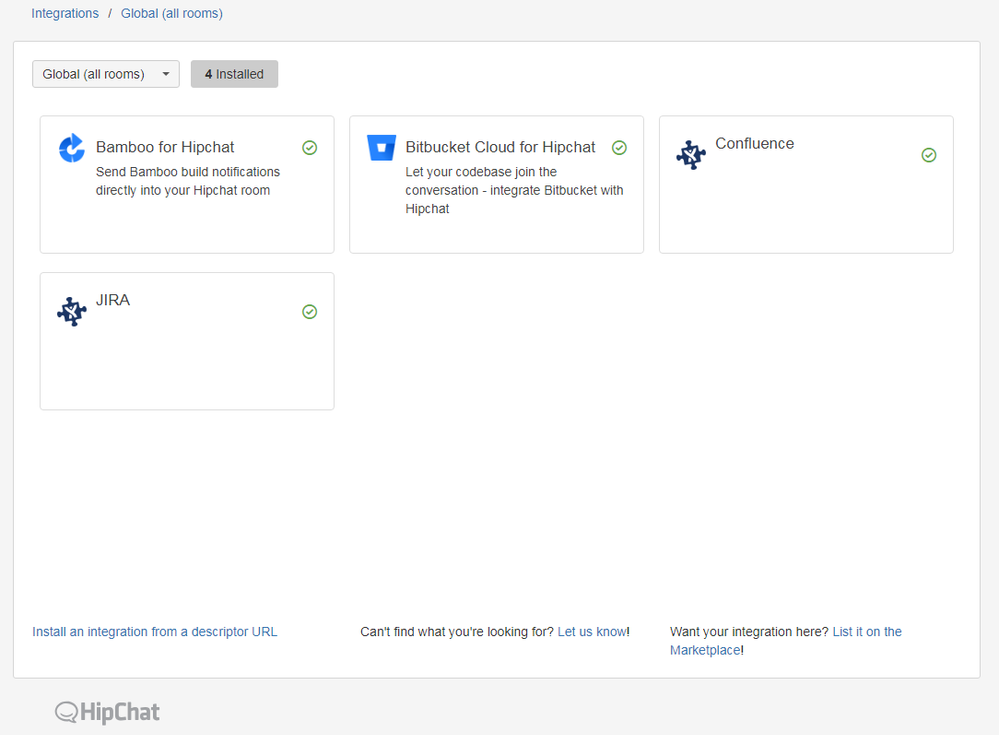Click JIRA's green installed checkmark
This screenshot has width=999, height=735.
(x=310, y=311)
